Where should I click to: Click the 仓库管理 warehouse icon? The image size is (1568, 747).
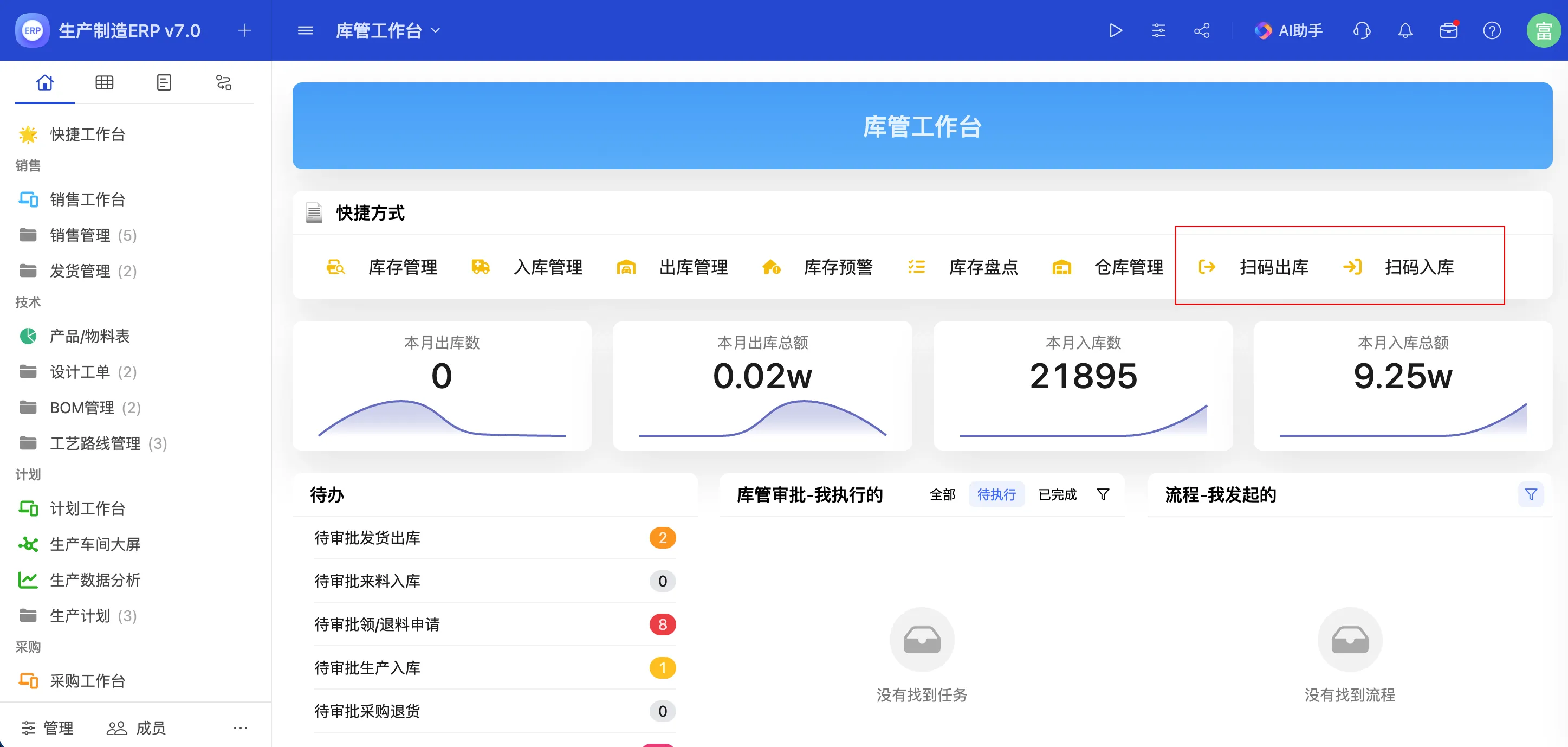1061,267
